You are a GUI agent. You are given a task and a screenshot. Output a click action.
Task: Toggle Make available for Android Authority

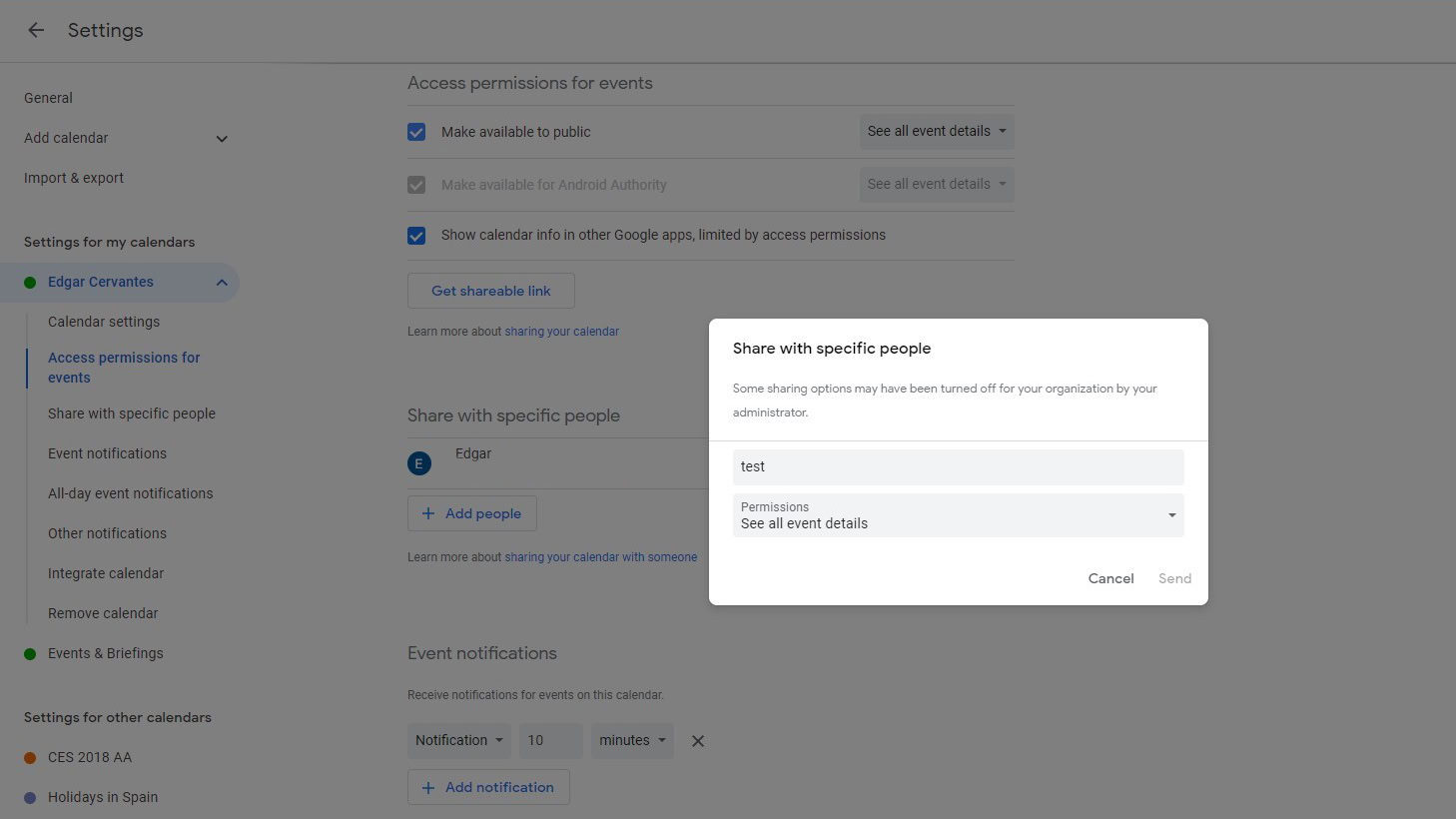click(x=416, y=184)
